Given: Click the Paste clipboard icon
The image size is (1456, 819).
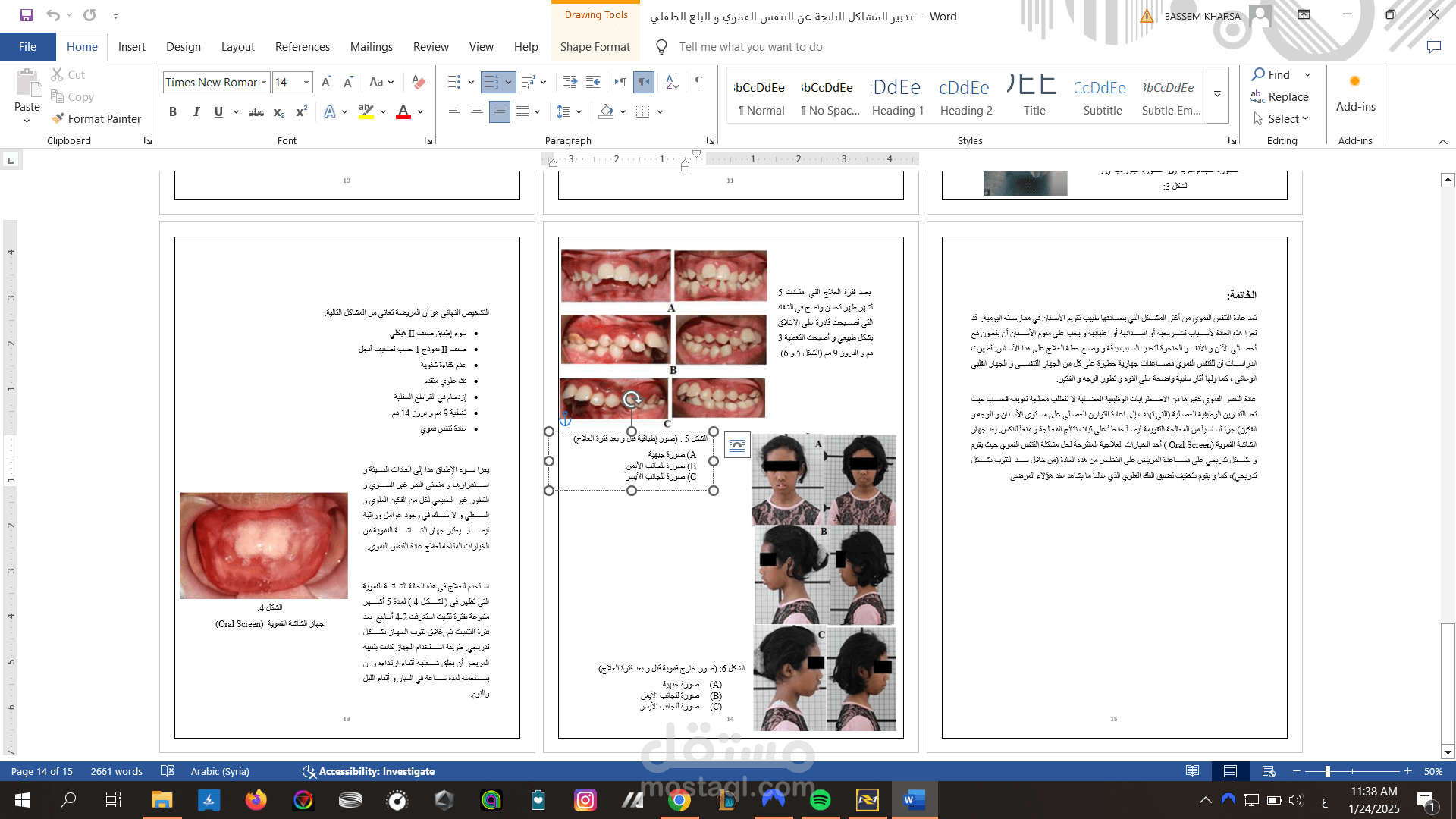Looking at the screenshot, I should (x=27, y=83).
